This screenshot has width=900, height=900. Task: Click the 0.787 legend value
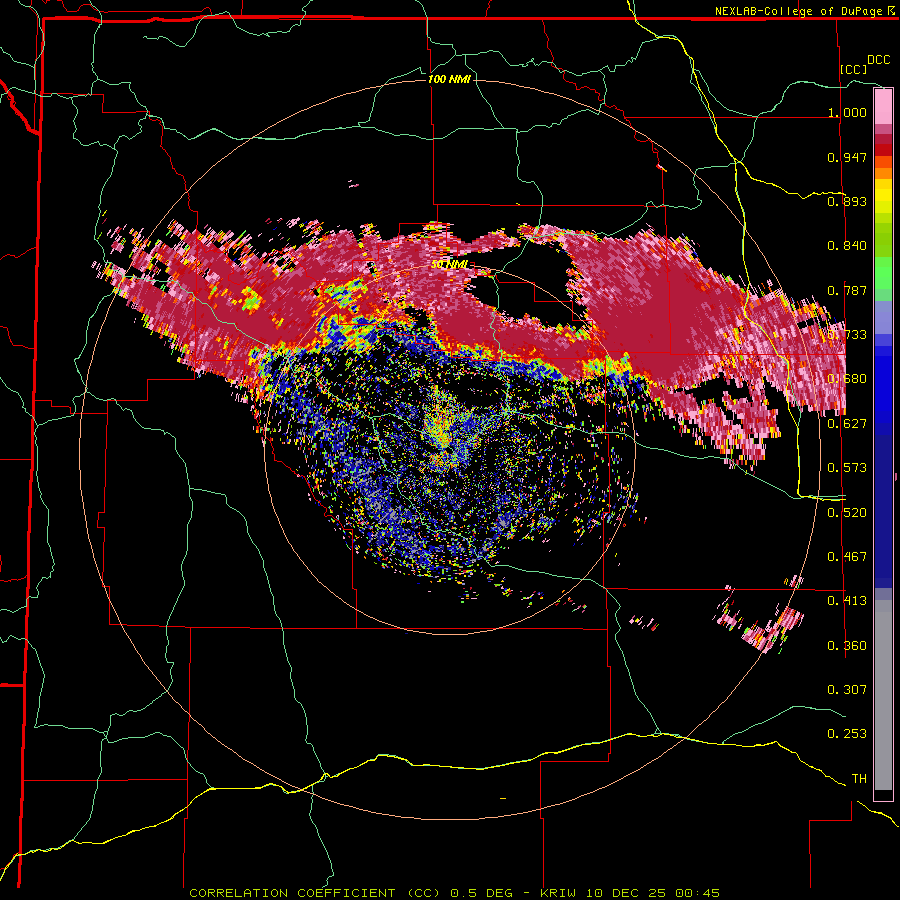[847, 290]
